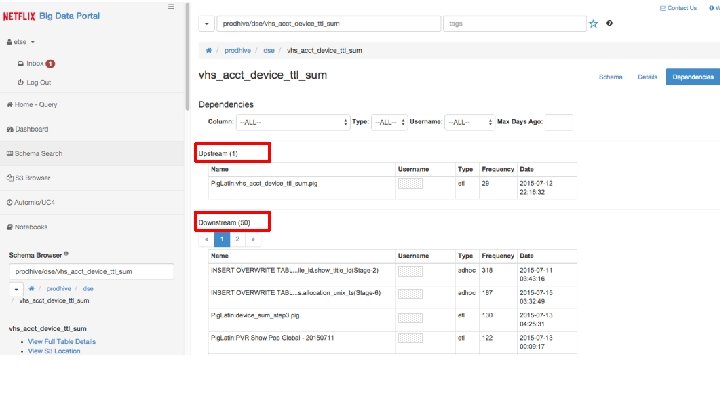The height and width of the screenshot is (405, 720).
Task: Click the Netflix Big Data Portal logo
Action: coord(51,16)
